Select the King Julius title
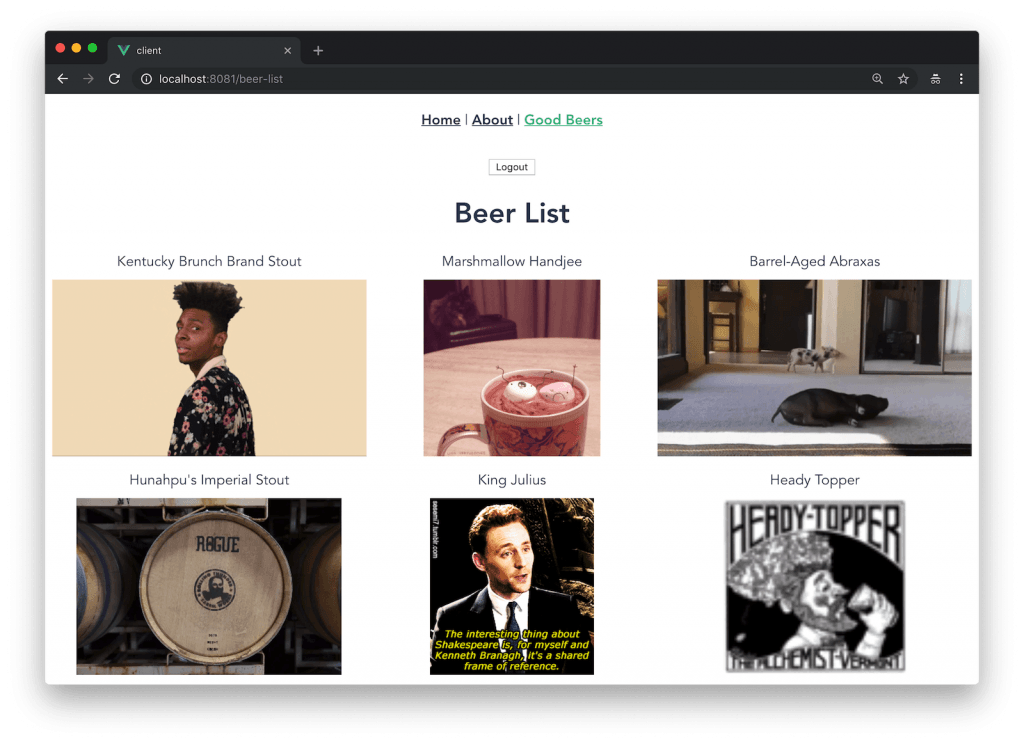This screenshot has width=1024, height=744. click(x=512, y=480)
